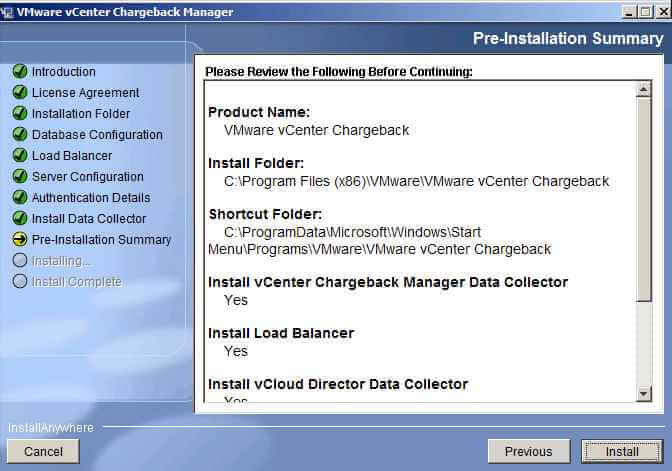Click the Install button
The width and height of the screenshot is (672, 471).
pos(622,451)
